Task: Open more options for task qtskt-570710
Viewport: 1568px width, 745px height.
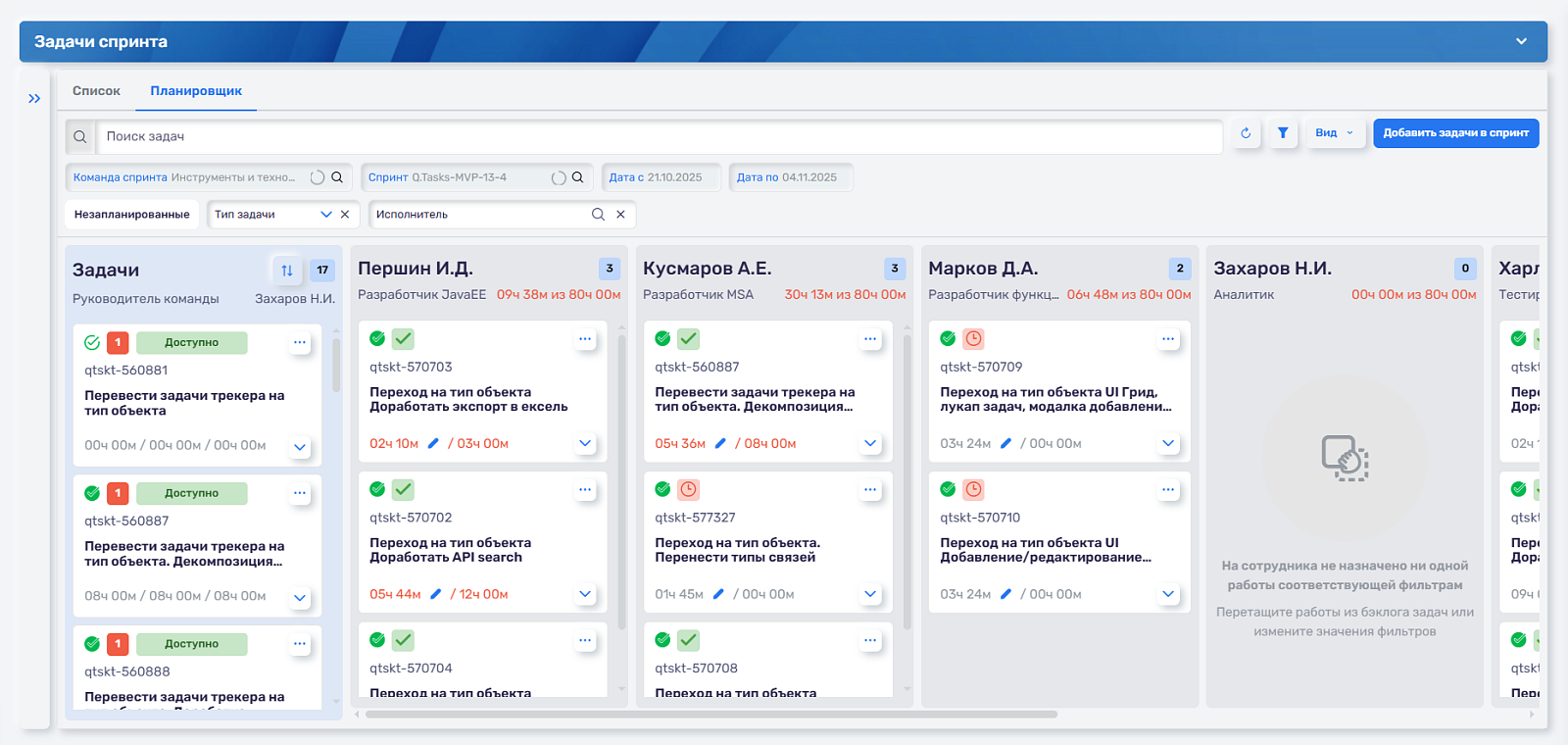Action: pyautogui.click(x=1168, y=490)
